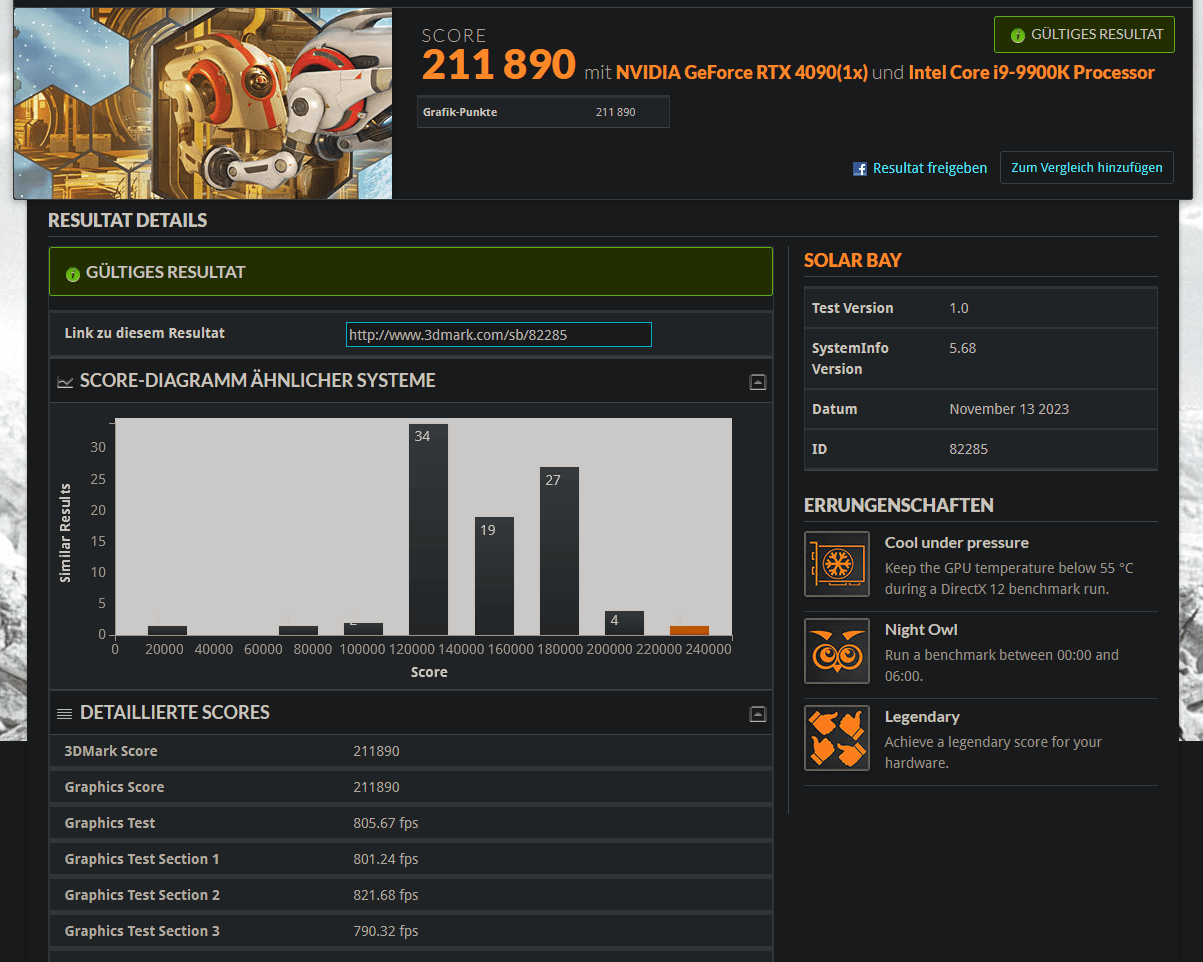Click the orange highlighted histogram bar

click(689, 630)
